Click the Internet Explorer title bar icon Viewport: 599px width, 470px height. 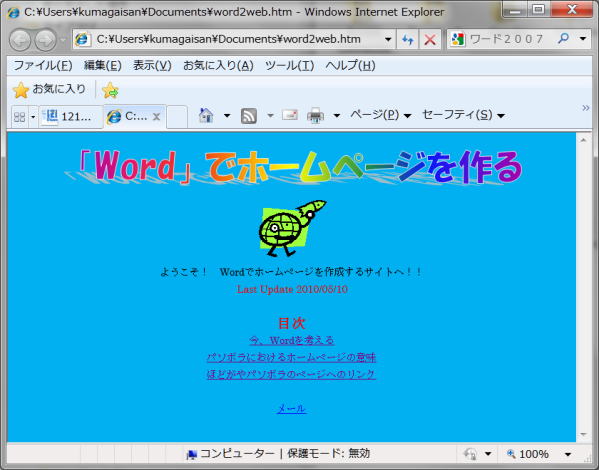[13, 13]
